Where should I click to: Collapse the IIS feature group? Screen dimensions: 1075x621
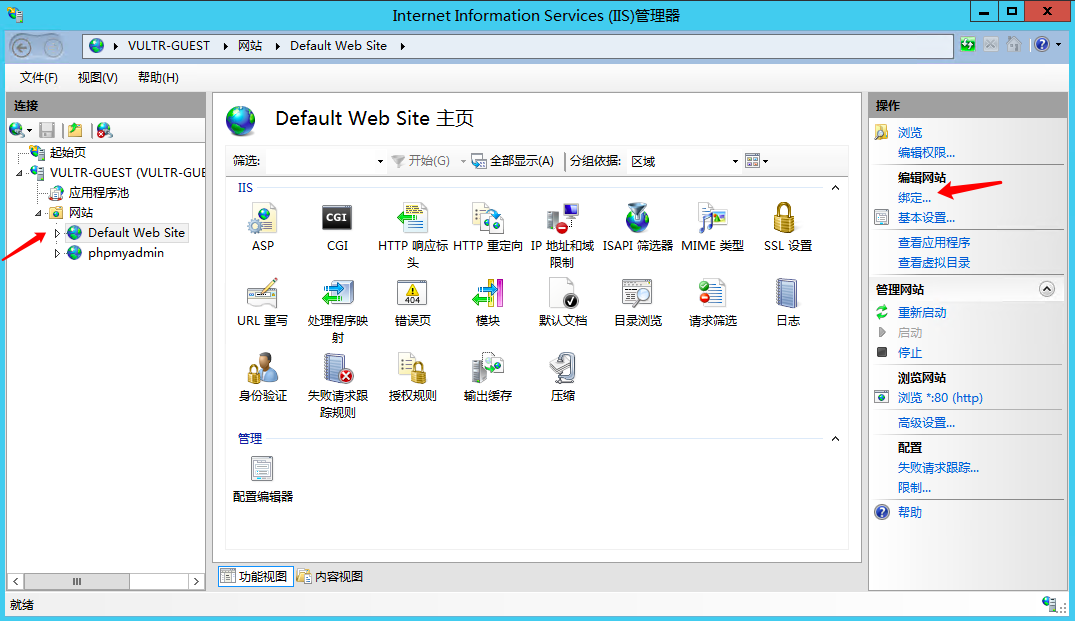835,188
